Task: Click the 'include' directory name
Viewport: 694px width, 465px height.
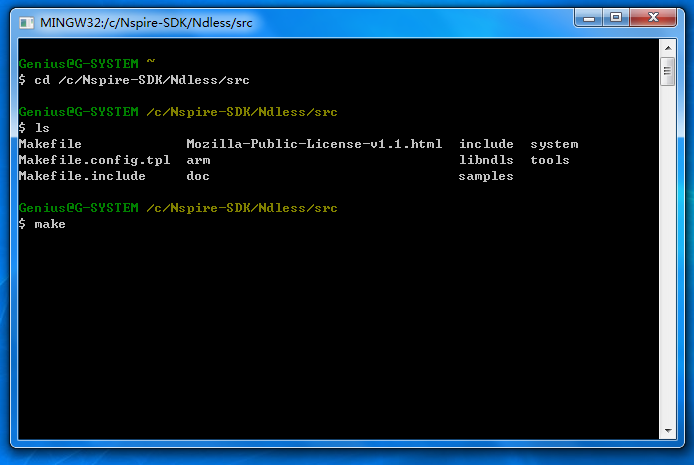Action: click(x=486, y=144)
